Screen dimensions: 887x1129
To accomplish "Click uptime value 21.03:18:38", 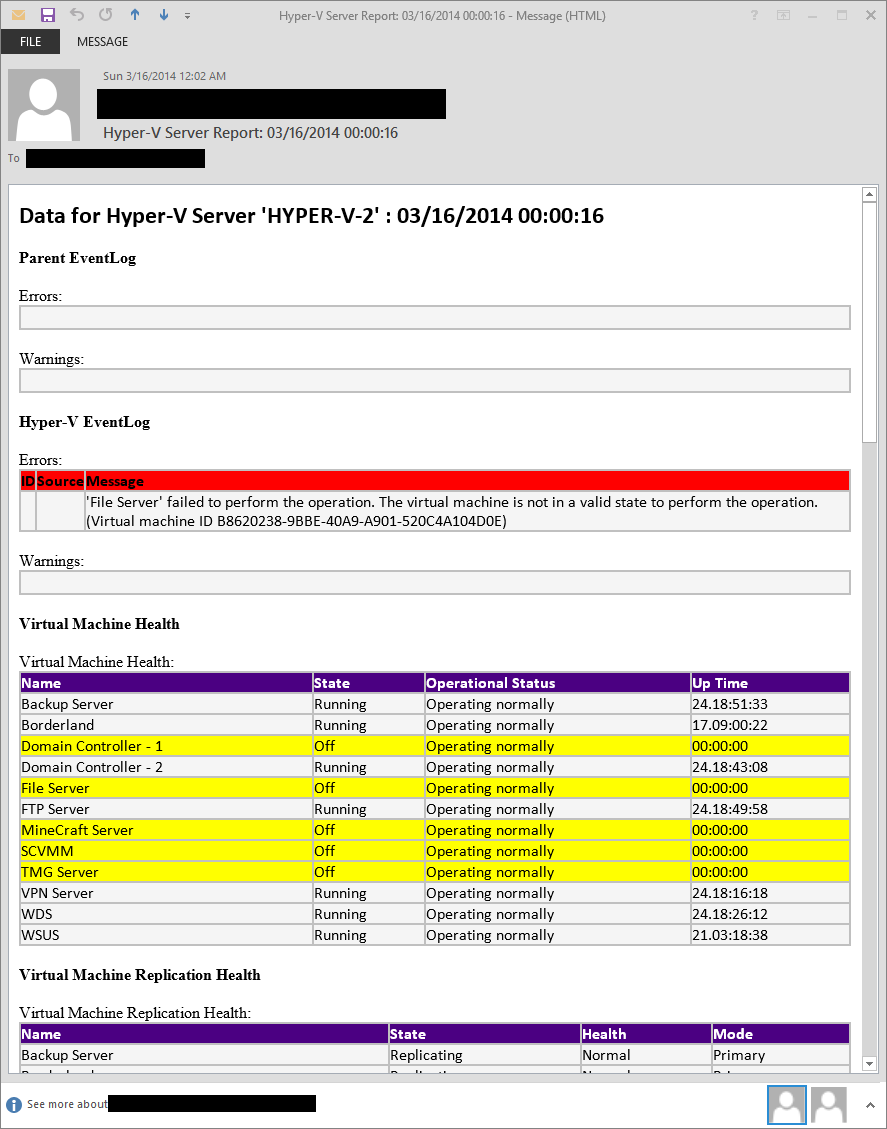I will [x=730, y=935].
